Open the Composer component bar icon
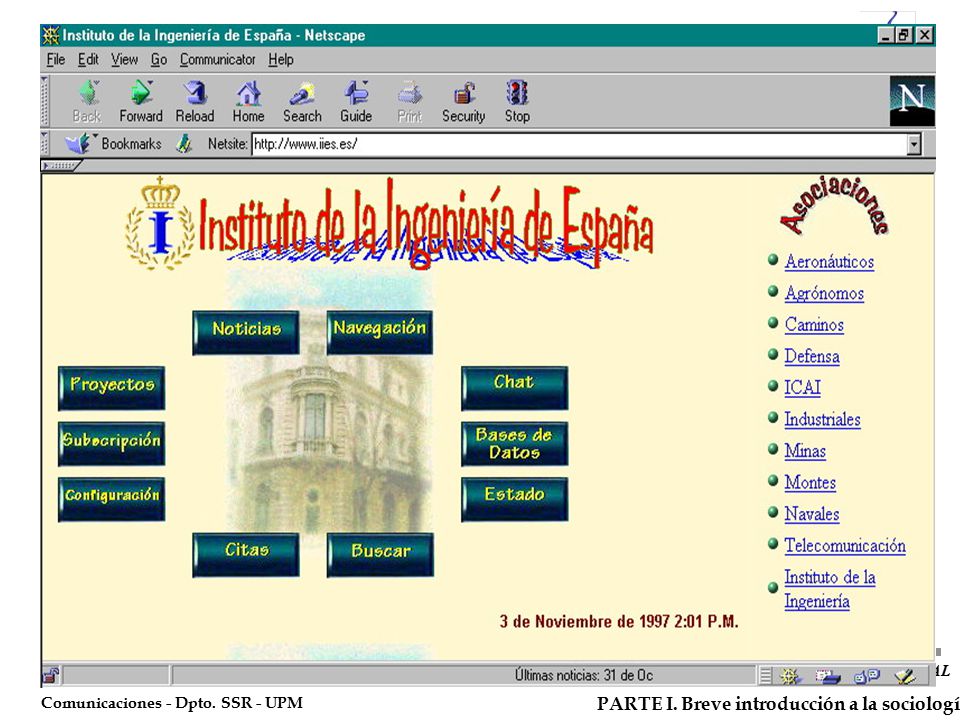Screen dimensions: 960x720 point(905,676)
